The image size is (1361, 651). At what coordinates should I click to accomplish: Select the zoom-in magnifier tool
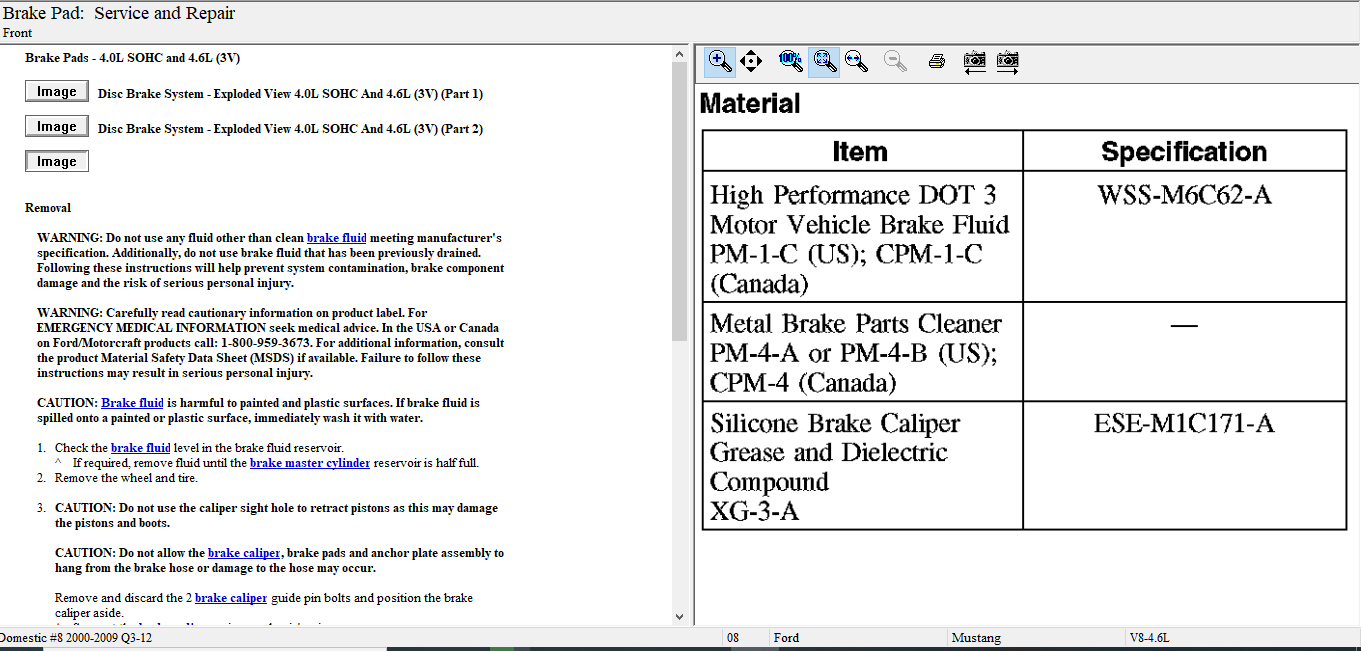click(719, 61)
